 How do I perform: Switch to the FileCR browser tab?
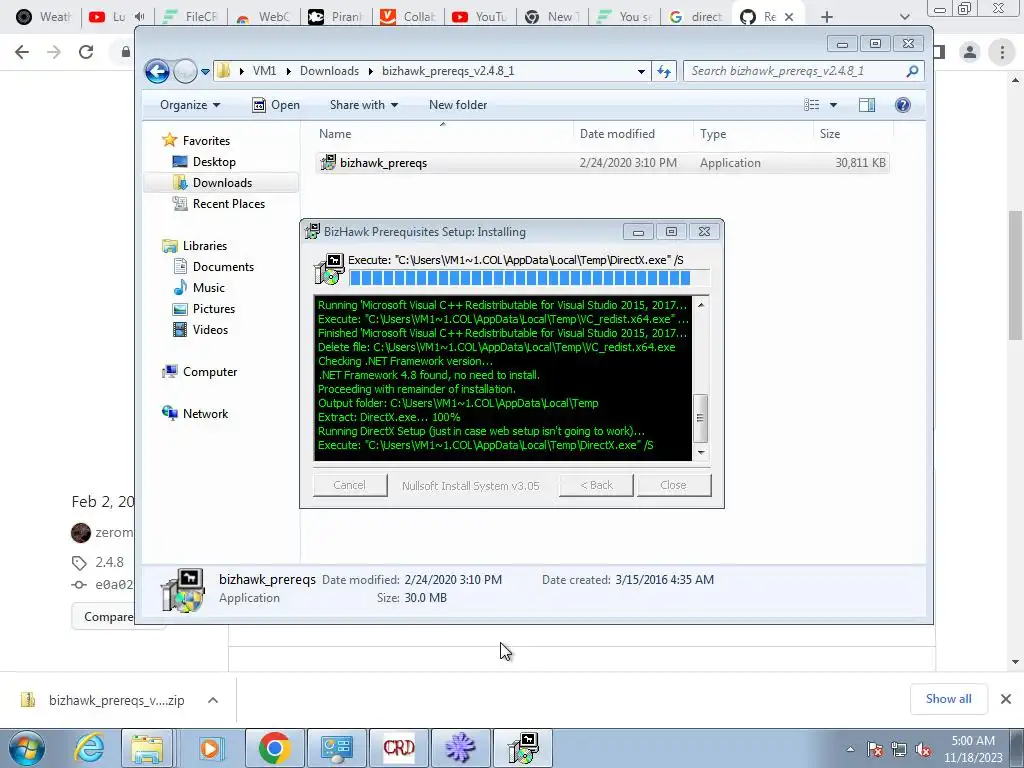coord(189,17)
